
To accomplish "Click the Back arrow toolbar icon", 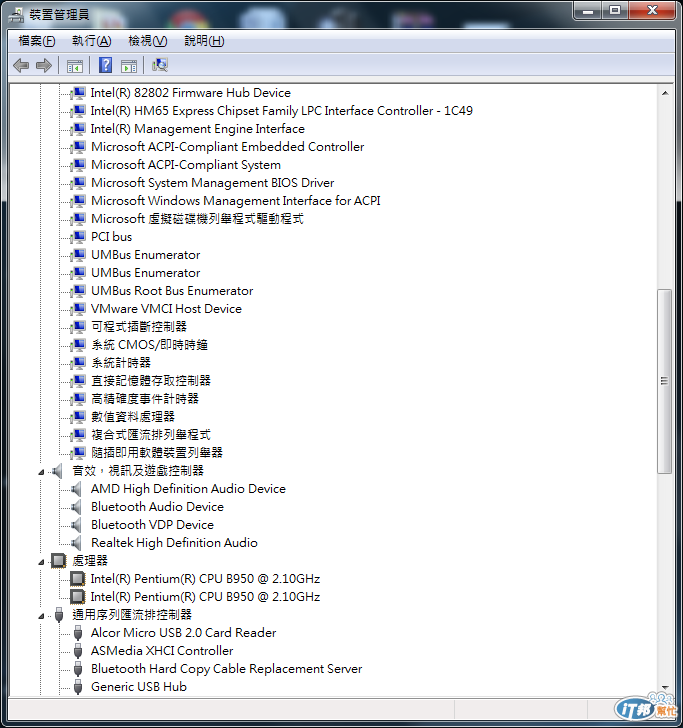I will 21,65.
